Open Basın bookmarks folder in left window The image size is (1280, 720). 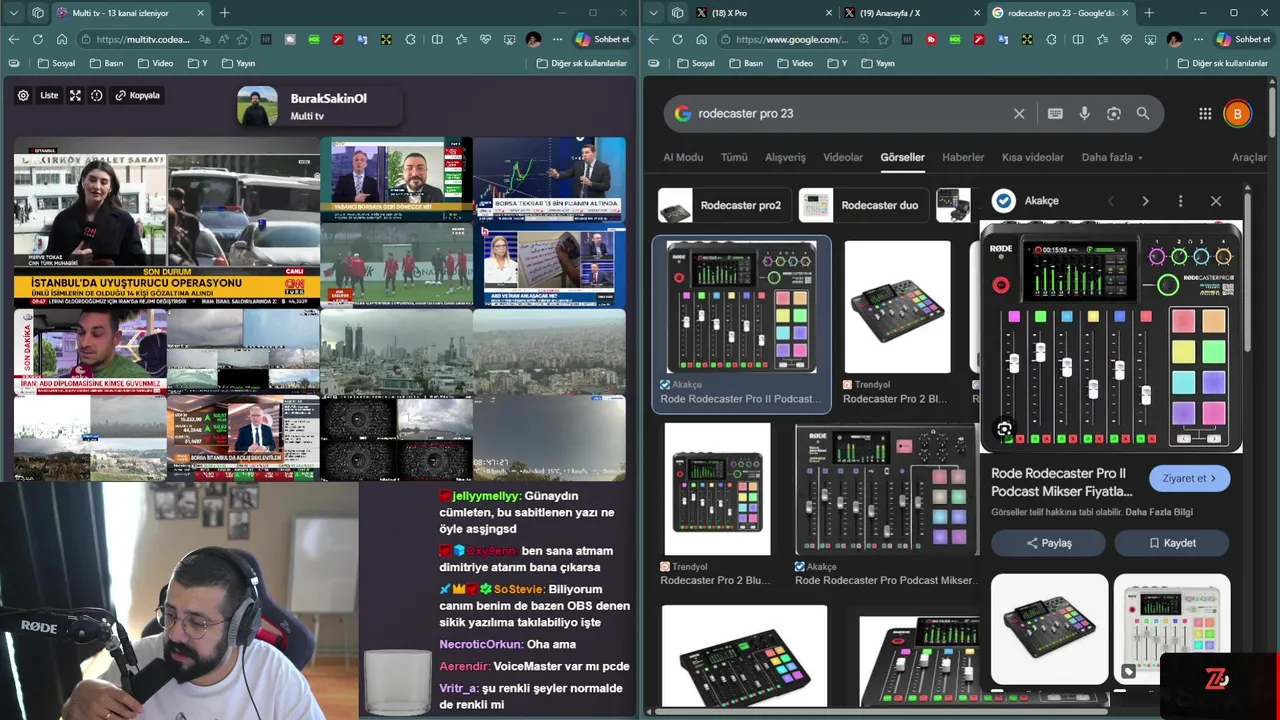[106, 63]
